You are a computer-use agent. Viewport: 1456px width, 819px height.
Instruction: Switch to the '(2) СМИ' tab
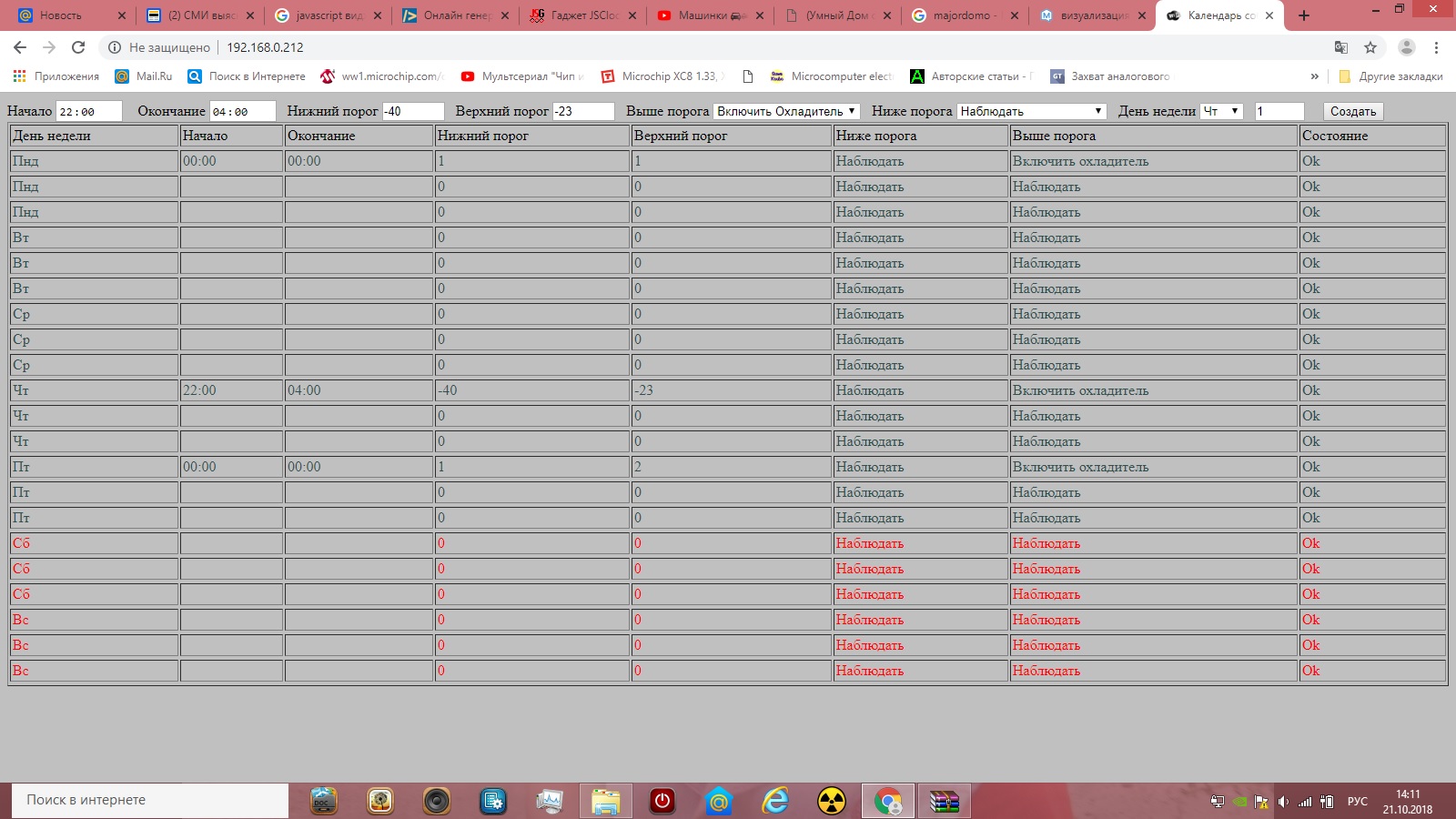[200, 15]
